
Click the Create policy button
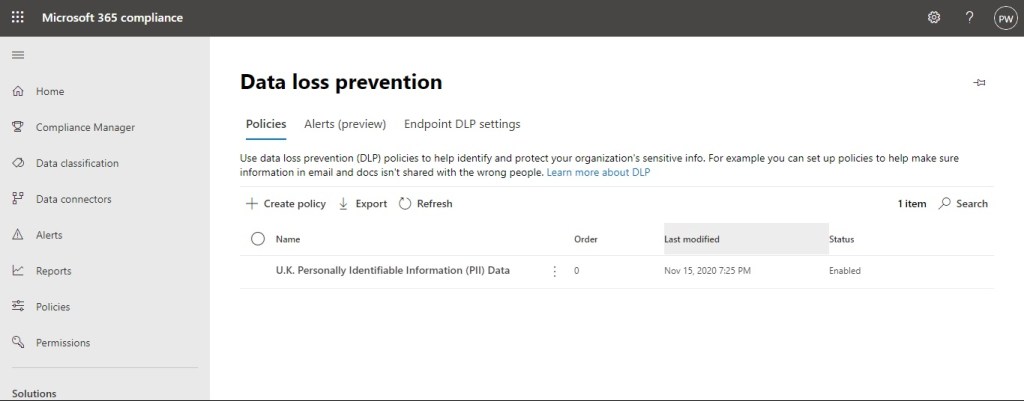[286, 204]
